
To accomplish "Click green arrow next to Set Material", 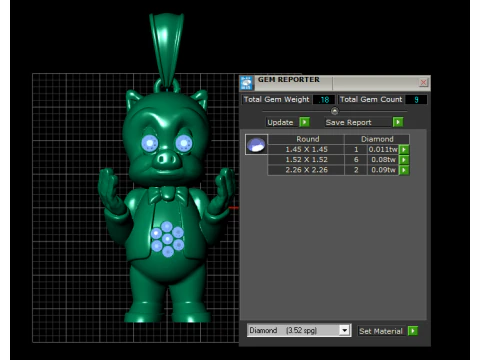I will pyautogui.click(x=413, y=331).
